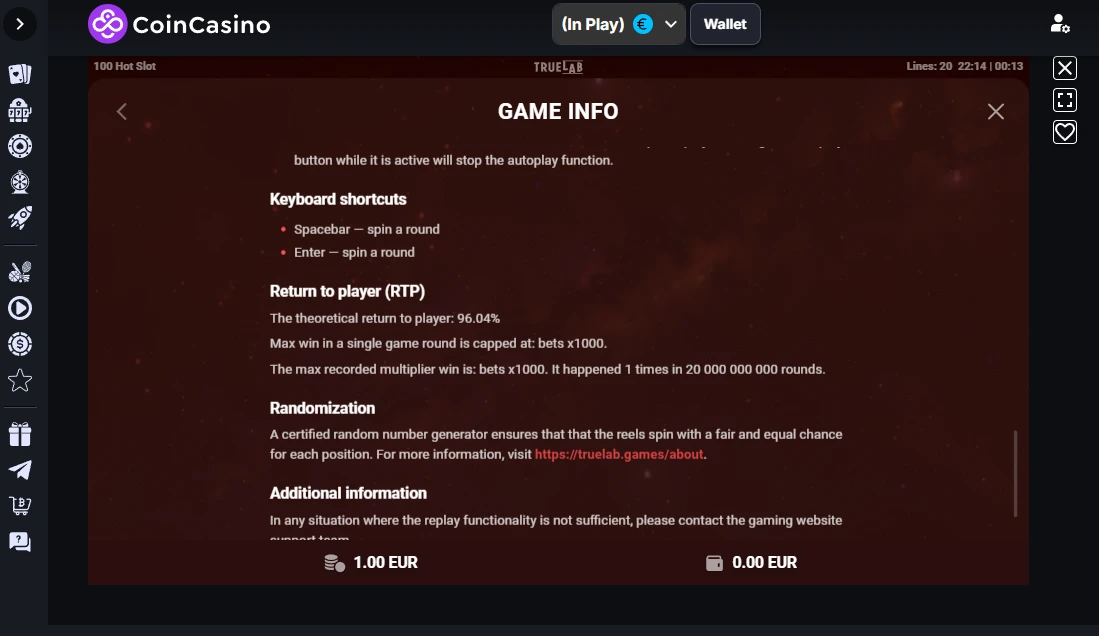Go back with Game Info left chevron
This screenshot has width=1099, height=636.
122,111
